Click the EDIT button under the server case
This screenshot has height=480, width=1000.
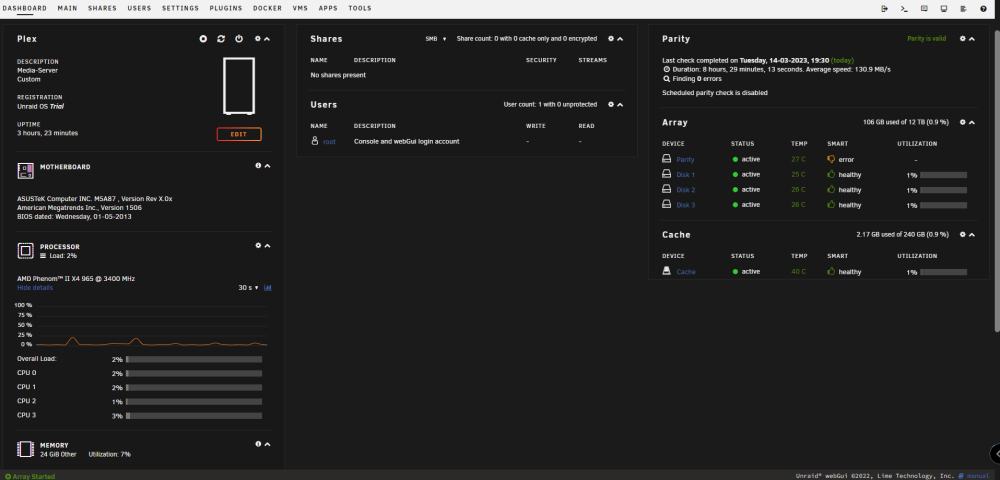tap(239, 135)
